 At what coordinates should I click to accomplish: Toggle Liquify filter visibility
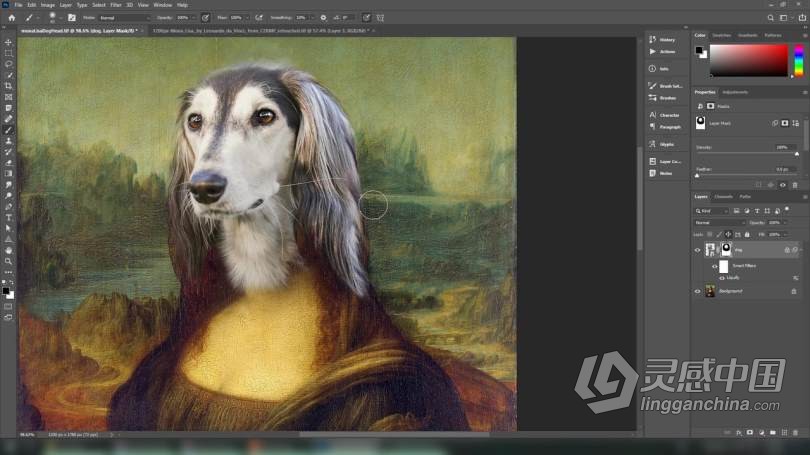(722, 278)
